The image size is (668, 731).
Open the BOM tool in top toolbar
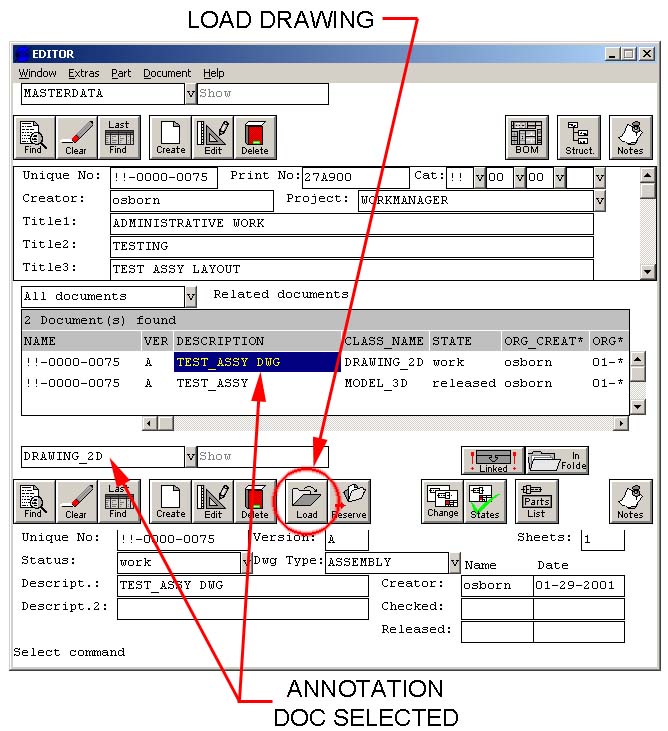(x=526, y=137)
